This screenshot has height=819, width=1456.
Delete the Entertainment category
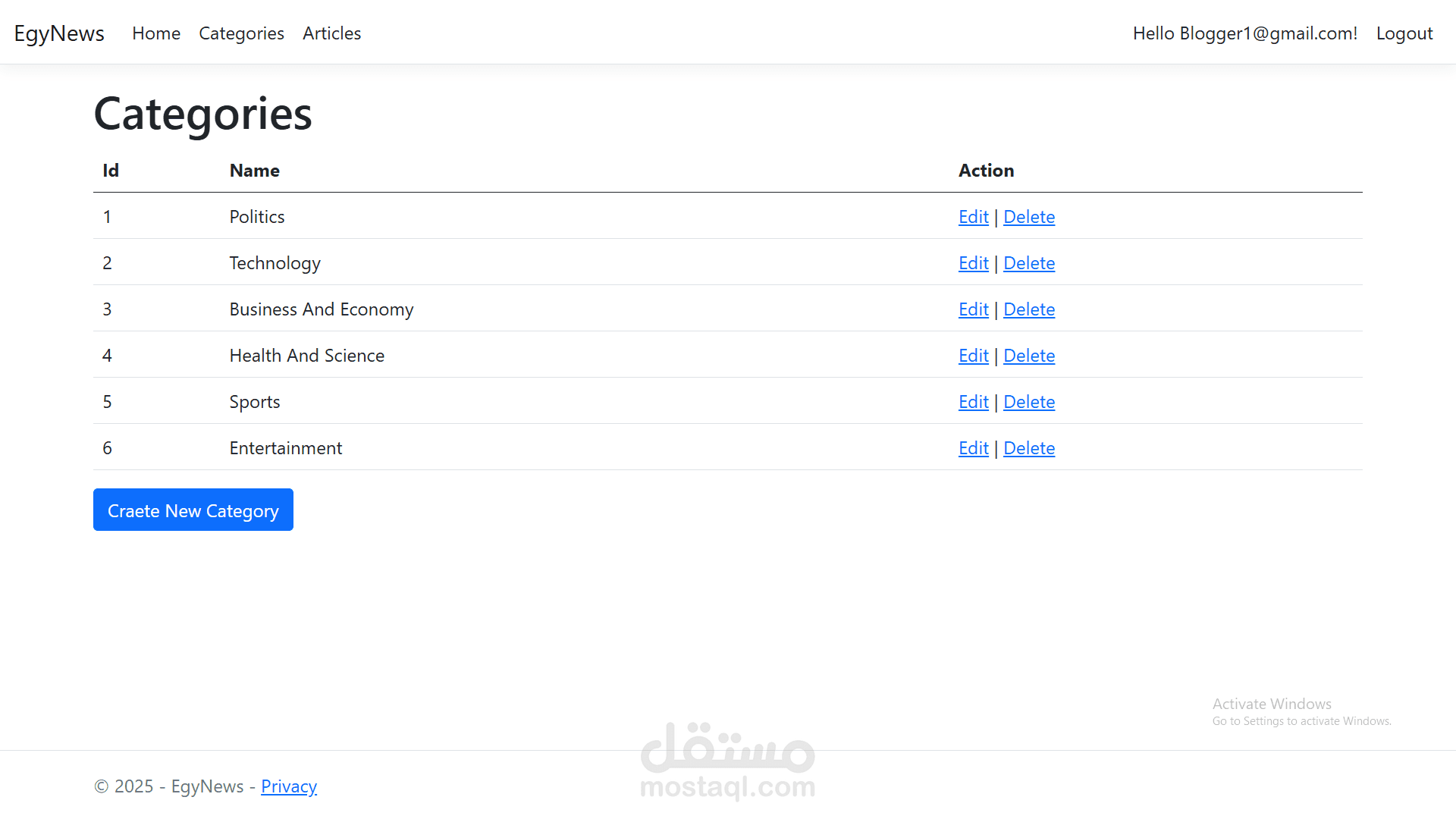tap(1028, 448)
